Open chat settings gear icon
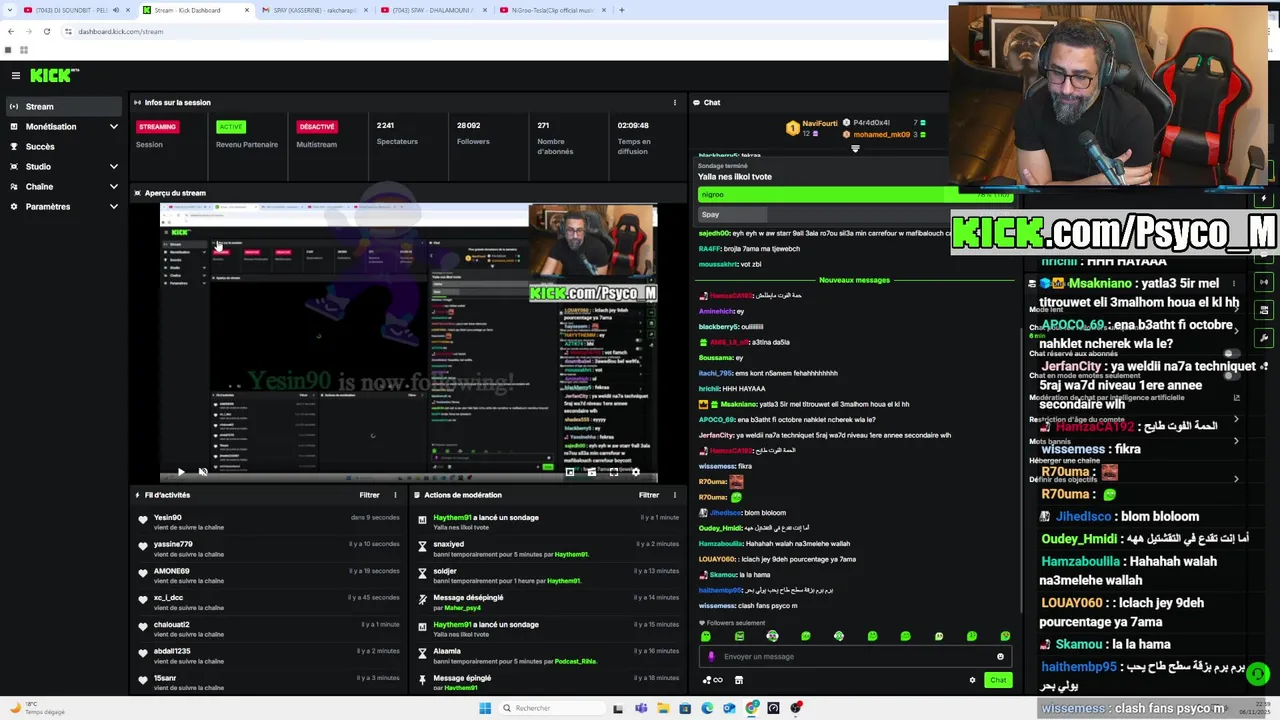This screenshot has width=1280, height=720. click(972, 680)
